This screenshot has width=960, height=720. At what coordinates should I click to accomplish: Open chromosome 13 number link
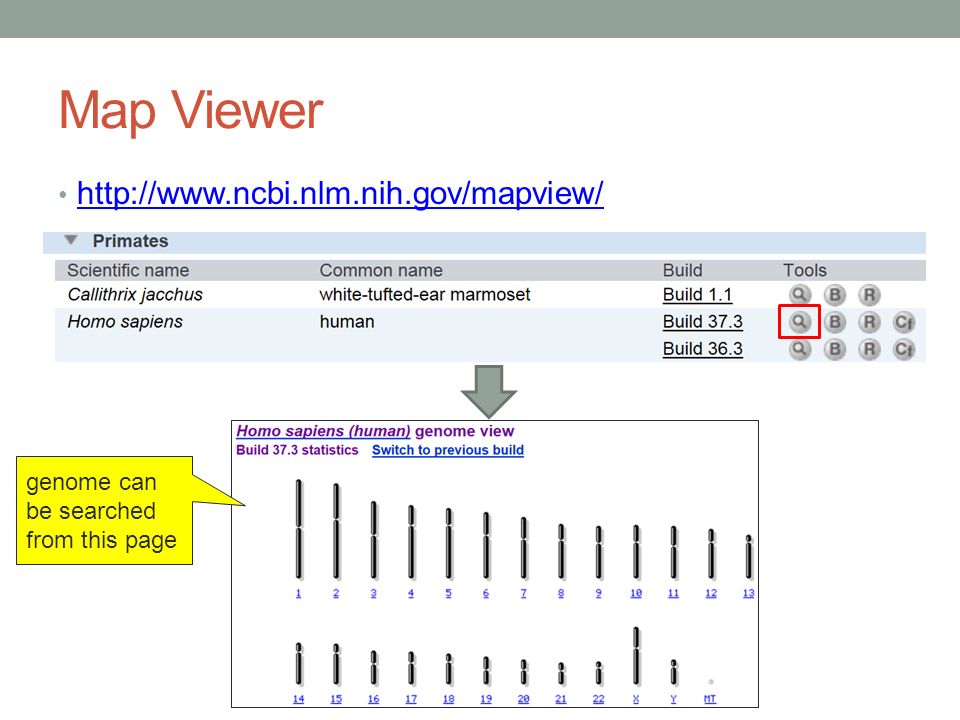tap(748, 593)
